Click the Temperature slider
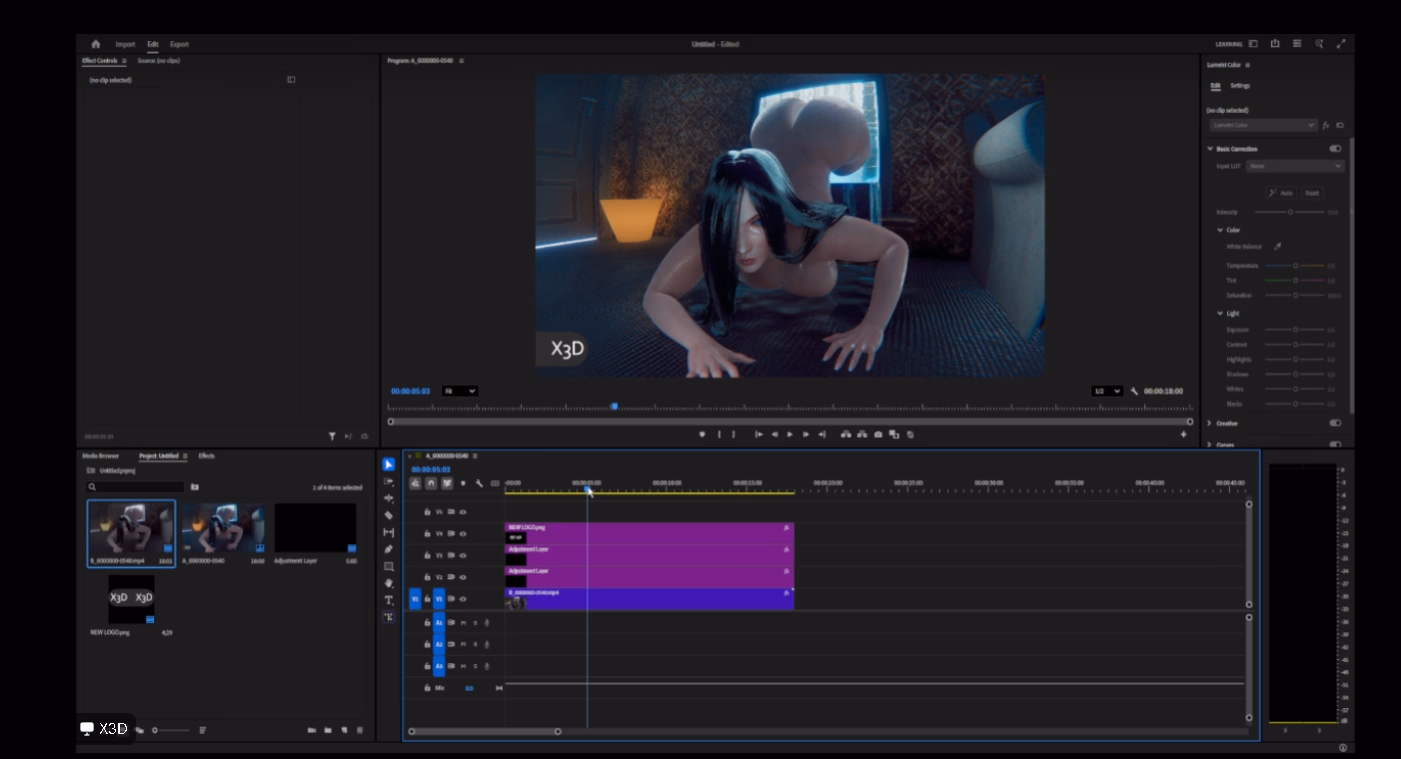Image resolution: width=1401 pixels, height=759 pixels. click(1295, 266)
